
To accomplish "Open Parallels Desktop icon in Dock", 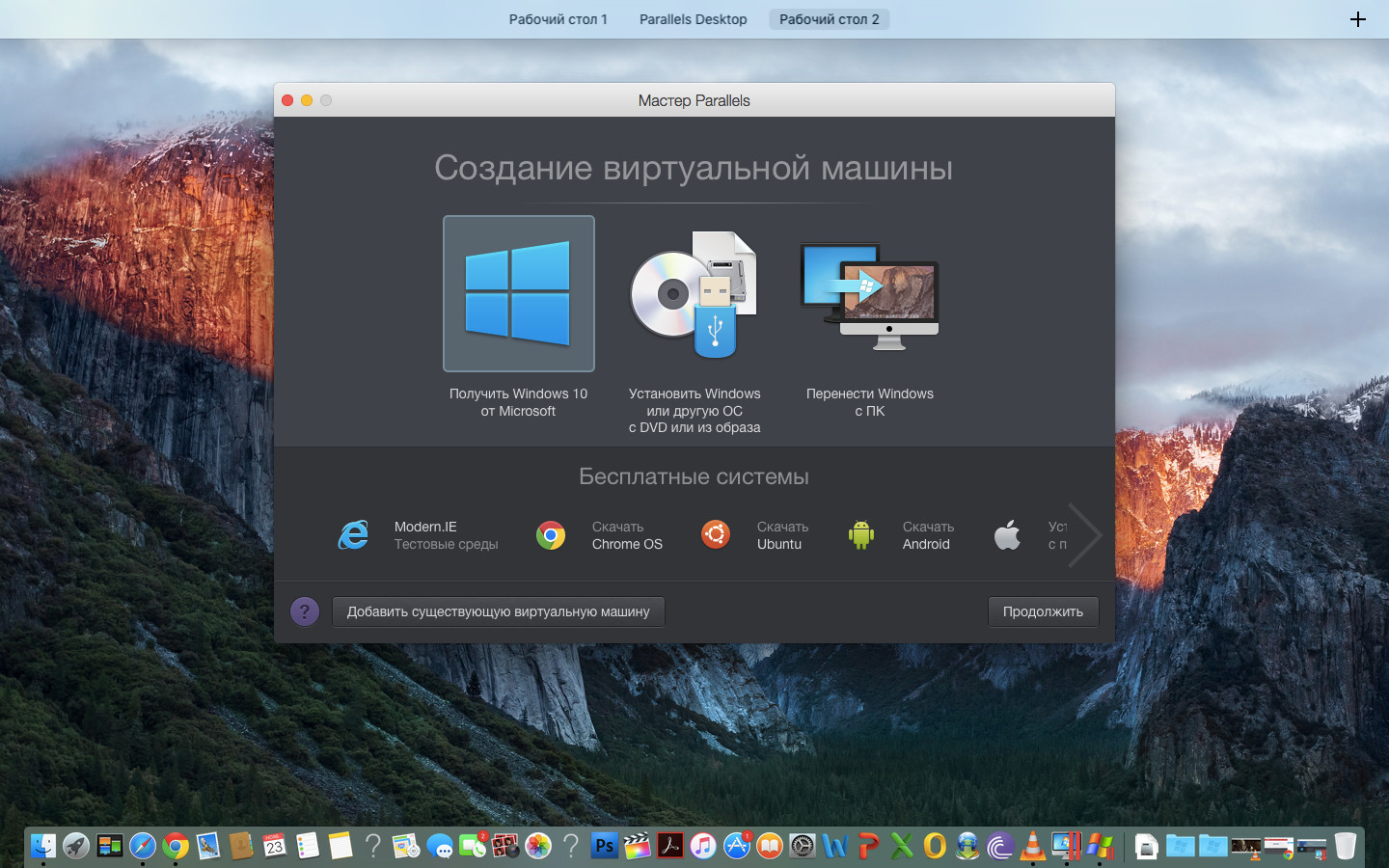I will (x=1066, y=846).
